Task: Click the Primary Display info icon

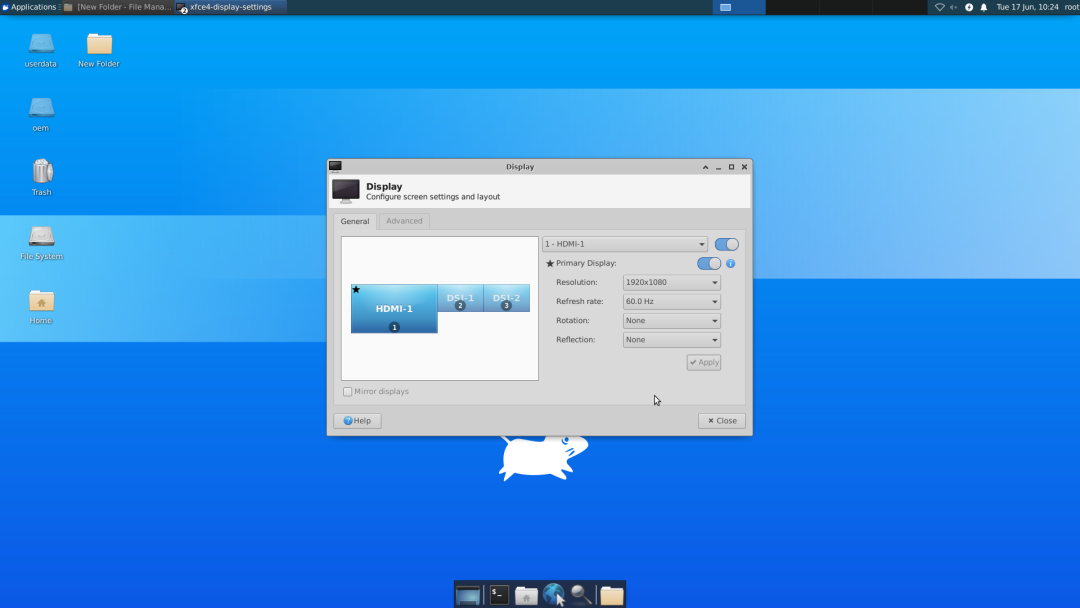Action: tap(730, 263)
